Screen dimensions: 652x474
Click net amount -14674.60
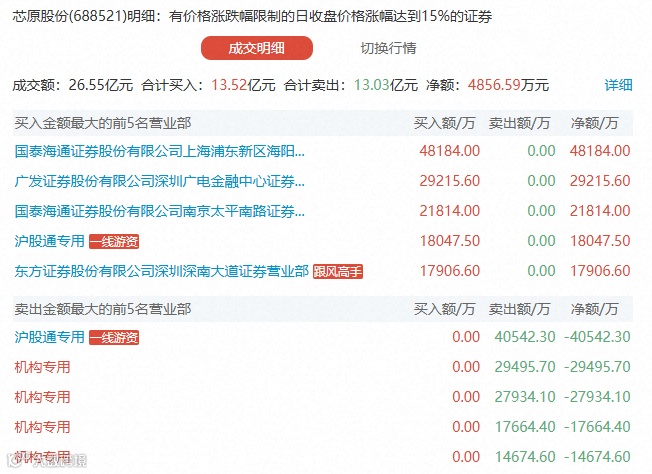[598, 457]
